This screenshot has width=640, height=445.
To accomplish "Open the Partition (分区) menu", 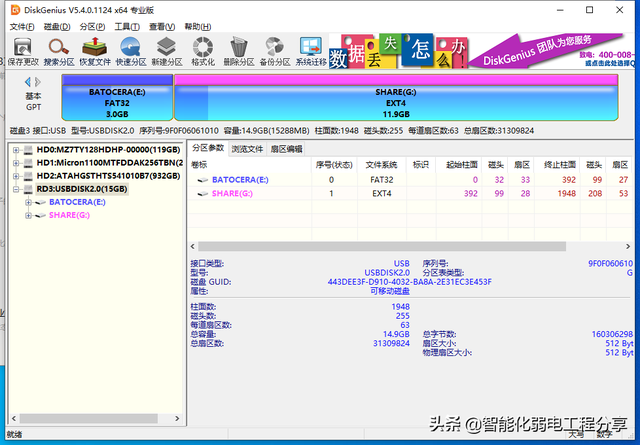I will click(92, 27).
